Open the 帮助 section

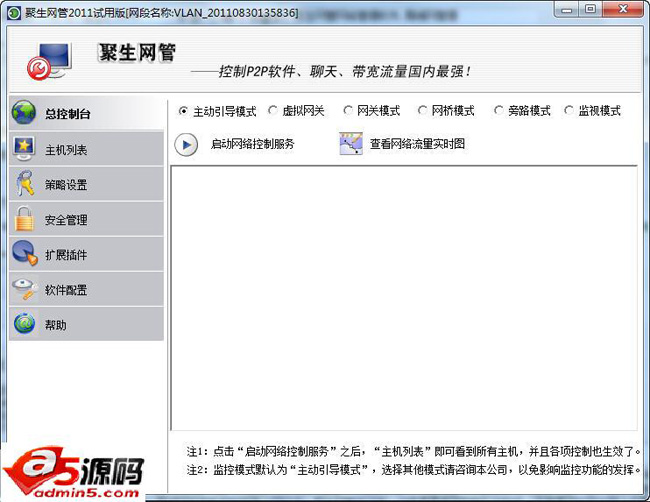[x=87, y=324]
